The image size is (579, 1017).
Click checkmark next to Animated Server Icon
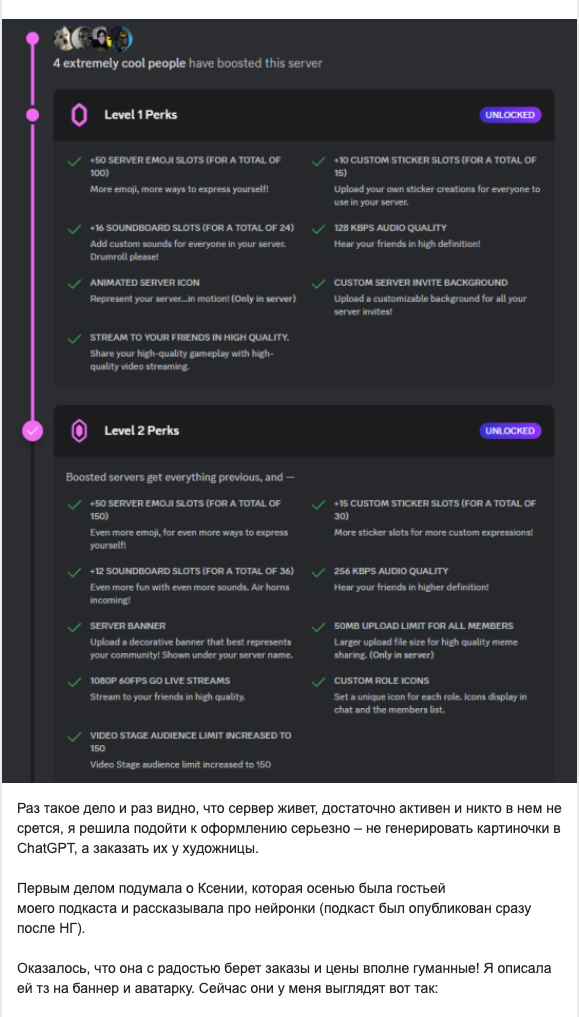click(x=74, y=284)
